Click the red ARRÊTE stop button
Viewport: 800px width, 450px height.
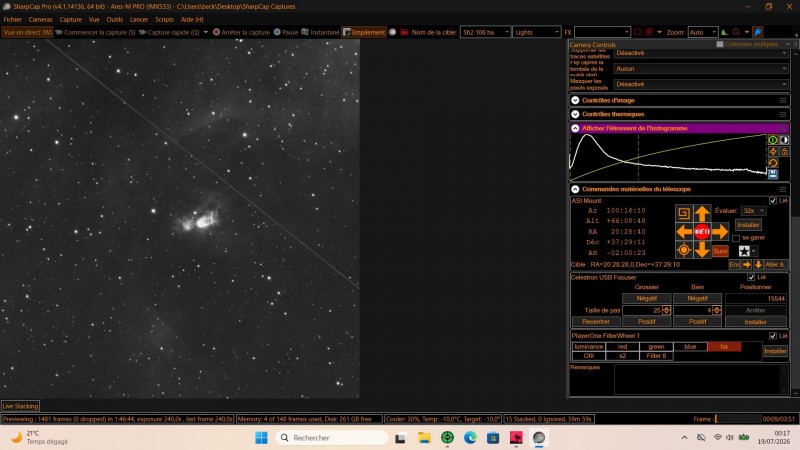click(702, 232)
